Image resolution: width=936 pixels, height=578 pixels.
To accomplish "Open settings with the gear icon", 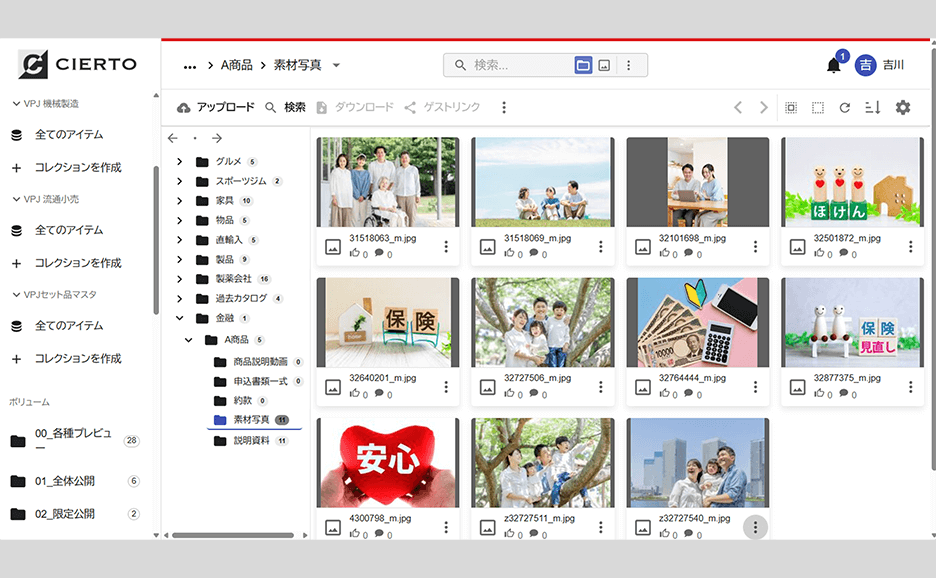I will [x=903, y=107].
